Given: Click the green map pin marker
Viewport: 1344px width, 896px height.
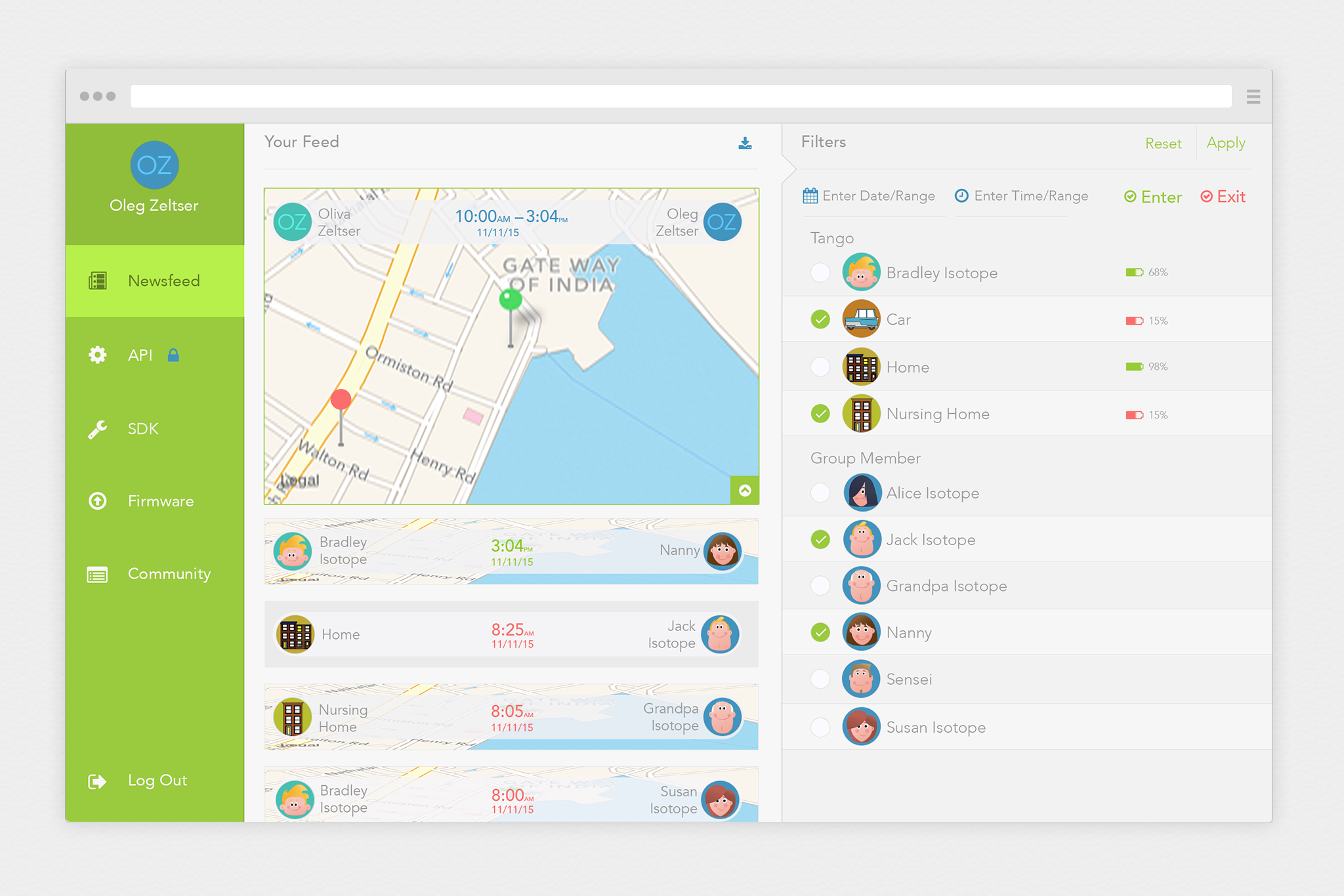Looking at the screenshot, I should tap(511, 300).
